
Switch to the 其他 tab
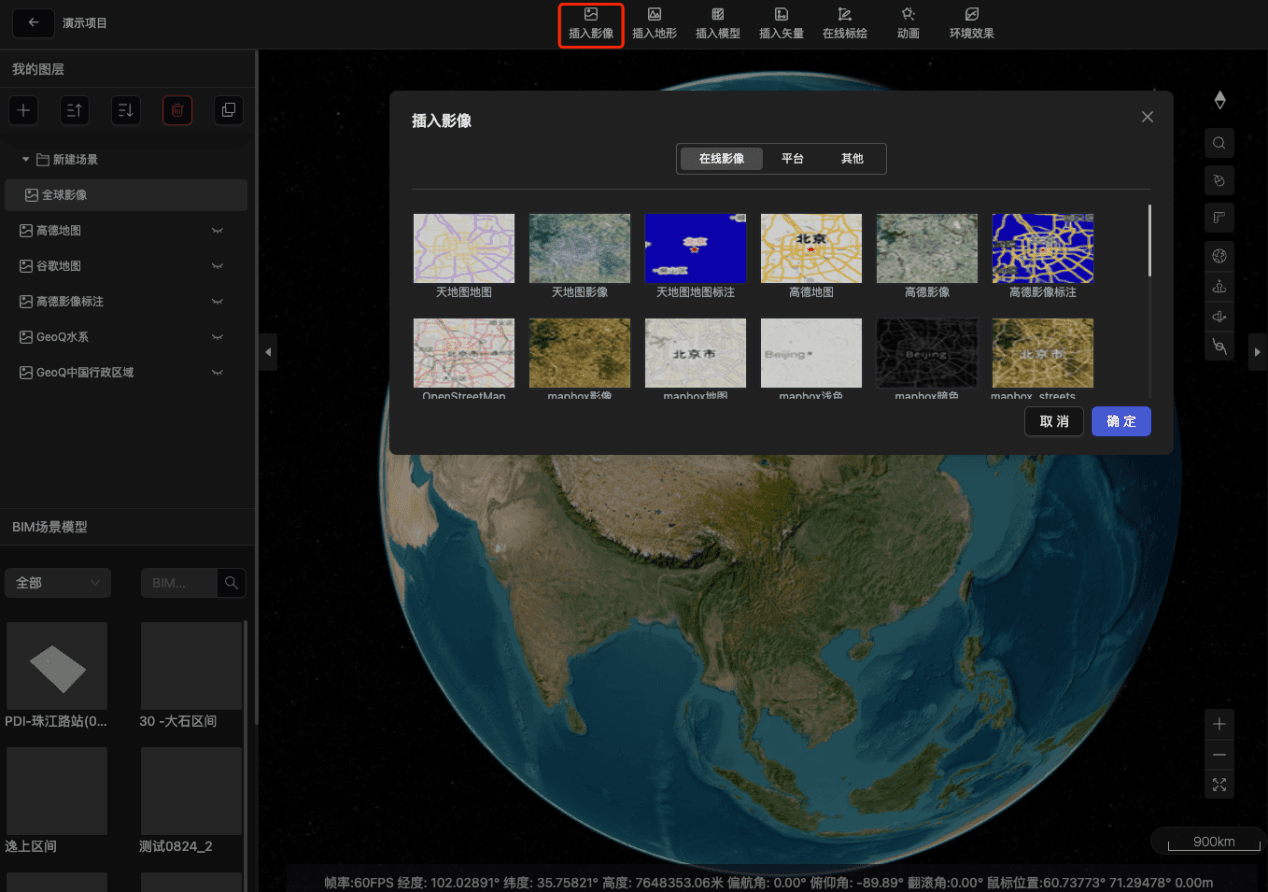point(852,159)
